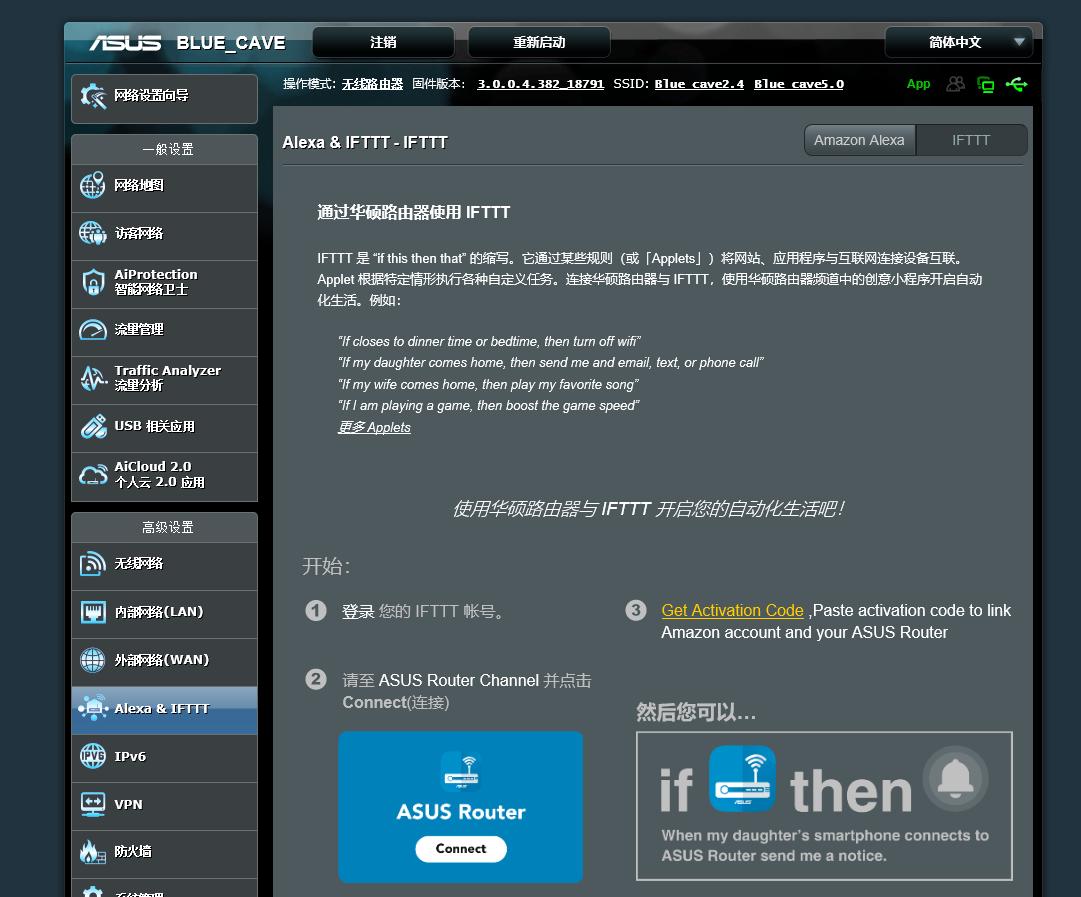
Task: Click the notification bell applet icon
Action: (x=956, y=778)
